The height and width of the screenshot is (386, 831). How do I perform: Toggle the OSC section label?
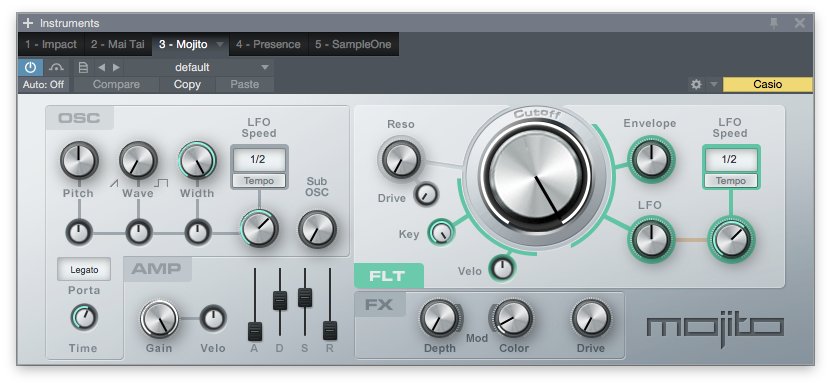[x=79, y=118]
